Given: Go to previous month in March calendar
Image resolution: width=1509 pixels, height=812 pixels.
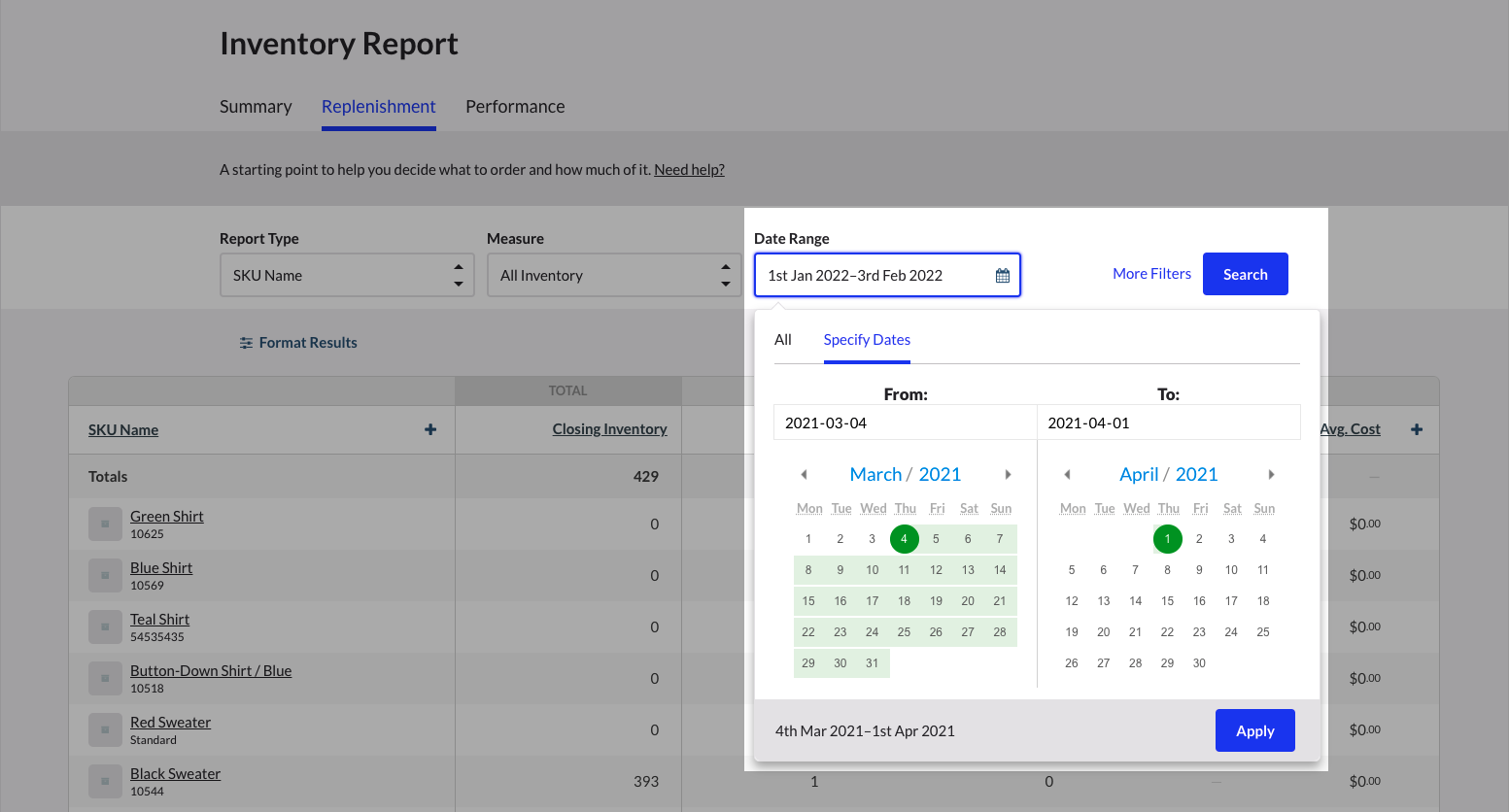Looking at the screenshot, I should 804,475.
